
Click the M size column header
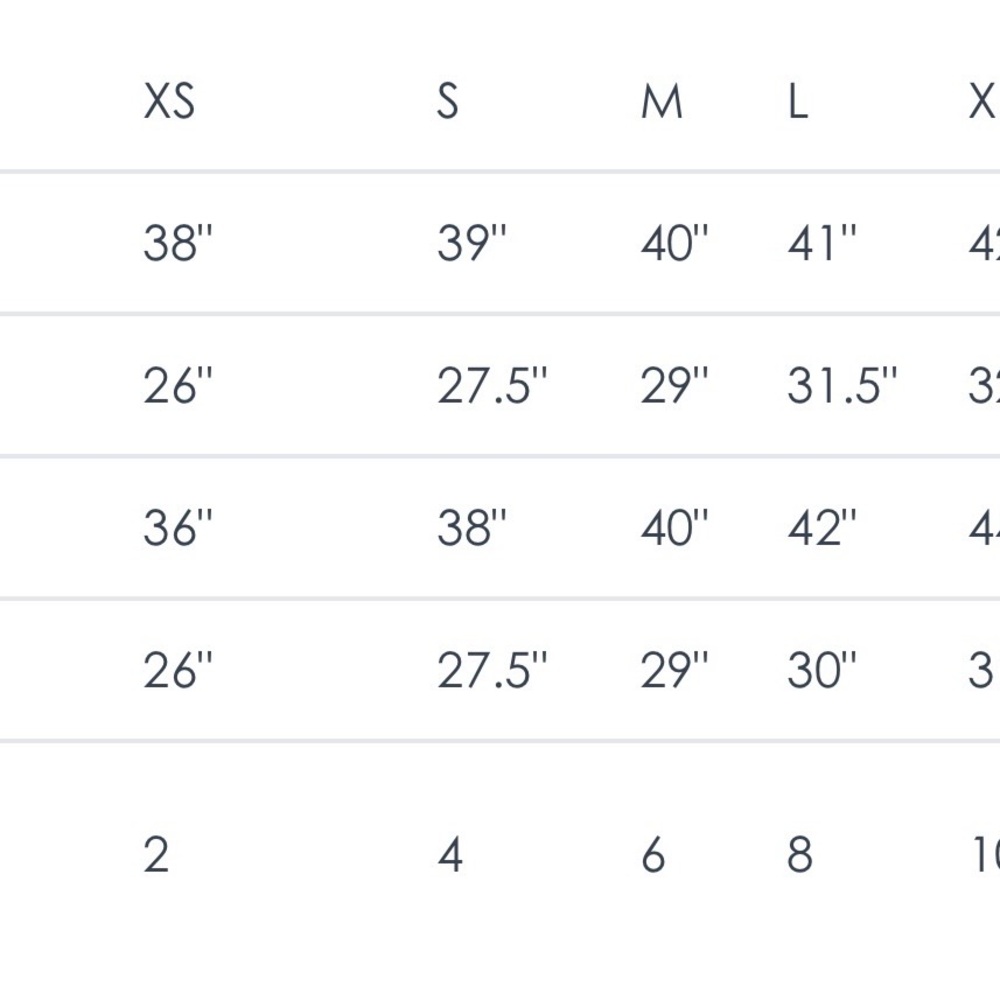coord(661,101)
